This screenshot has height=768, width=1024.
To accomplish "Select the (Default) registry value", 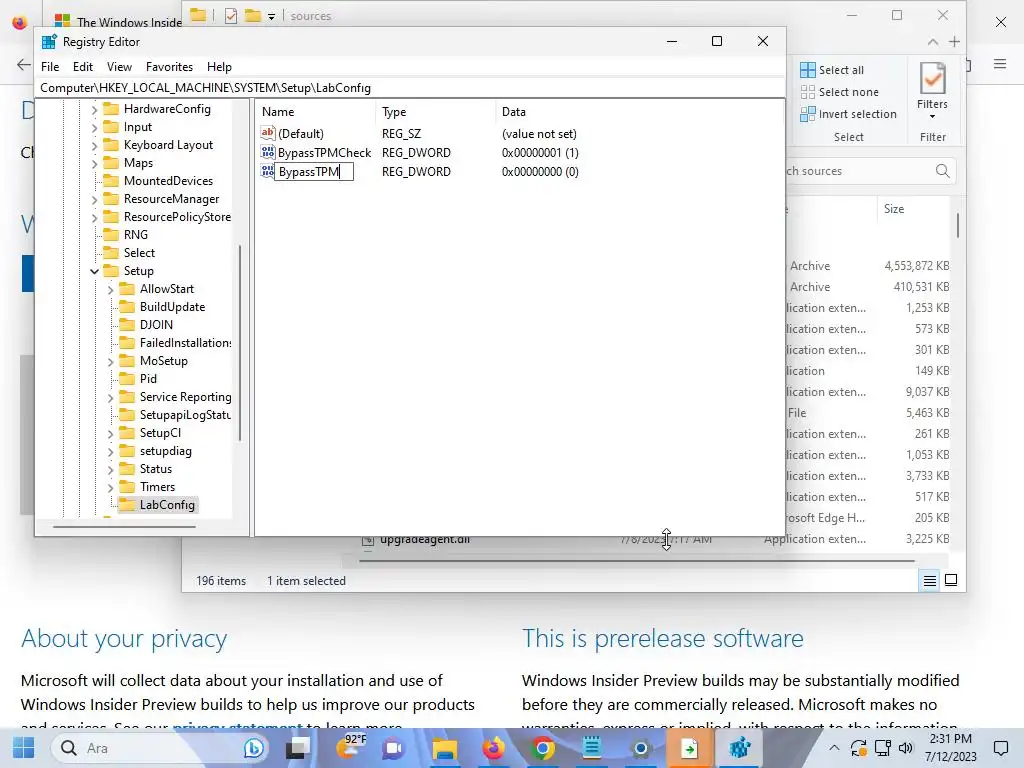I will coord(300,134).
